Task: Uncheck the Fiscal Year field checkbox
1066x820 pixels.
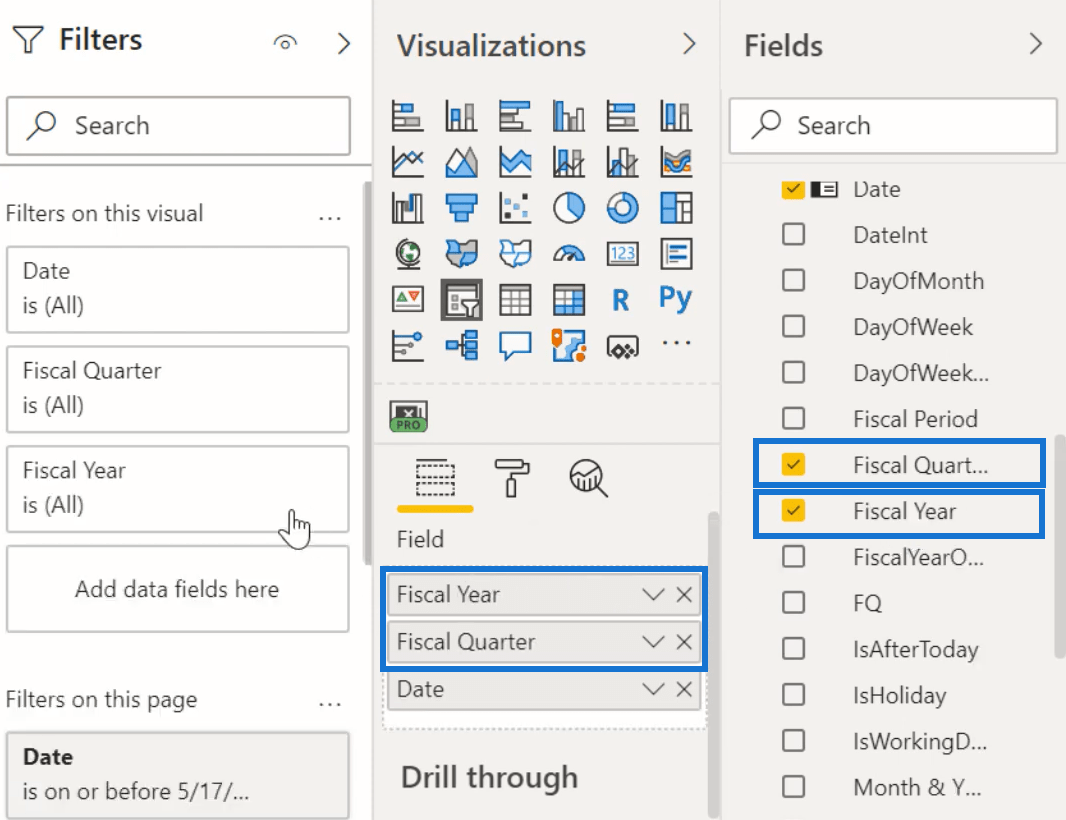Action: (x=793, y=511)
